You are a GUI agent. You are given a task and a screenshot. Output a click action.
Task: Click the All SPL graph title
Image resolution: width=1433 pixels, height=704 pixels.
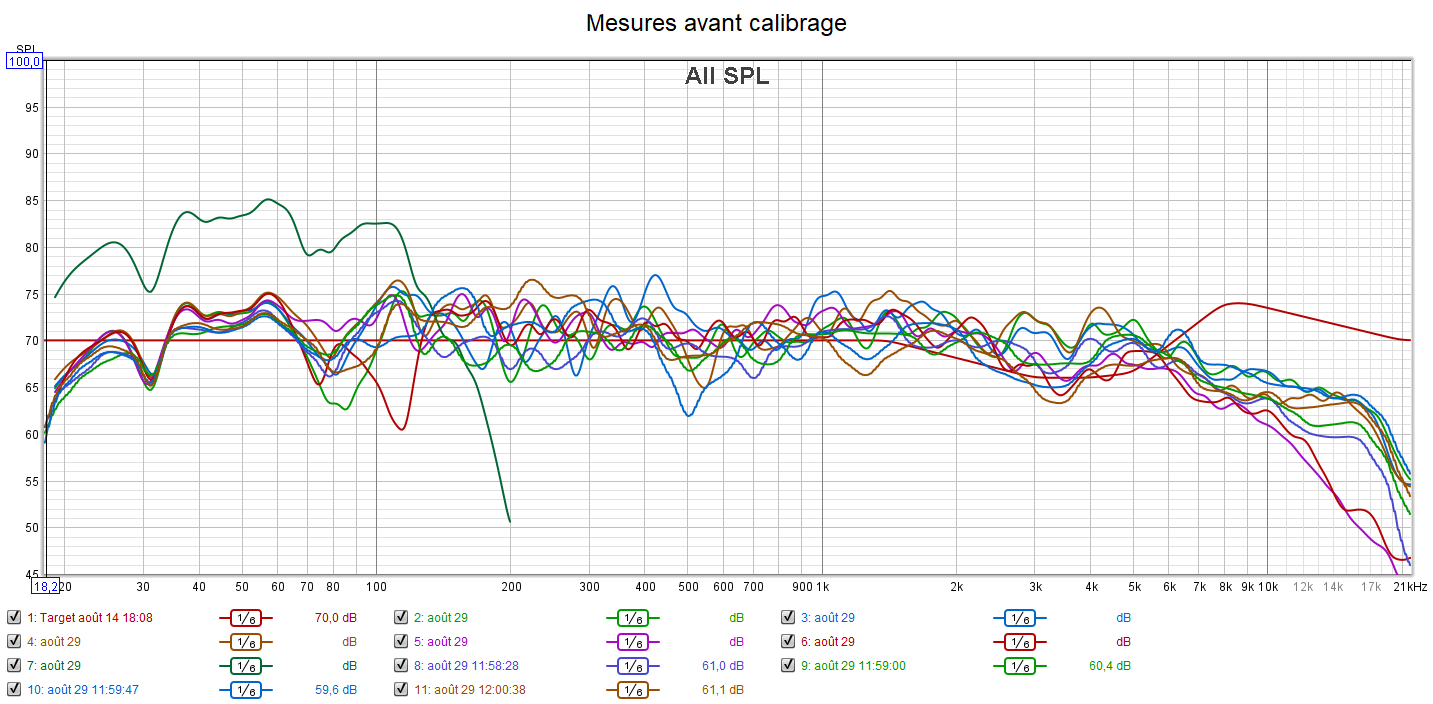tap(727, 76)
